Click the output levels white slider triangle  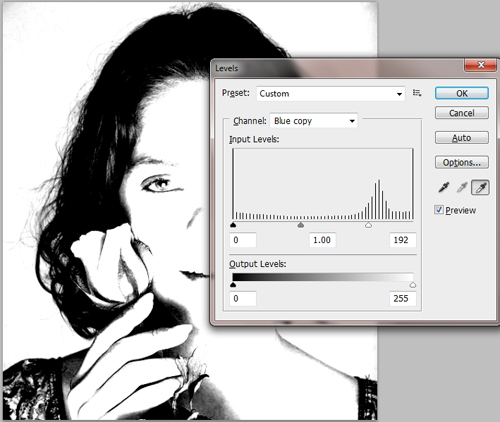(x=413, y=285)
